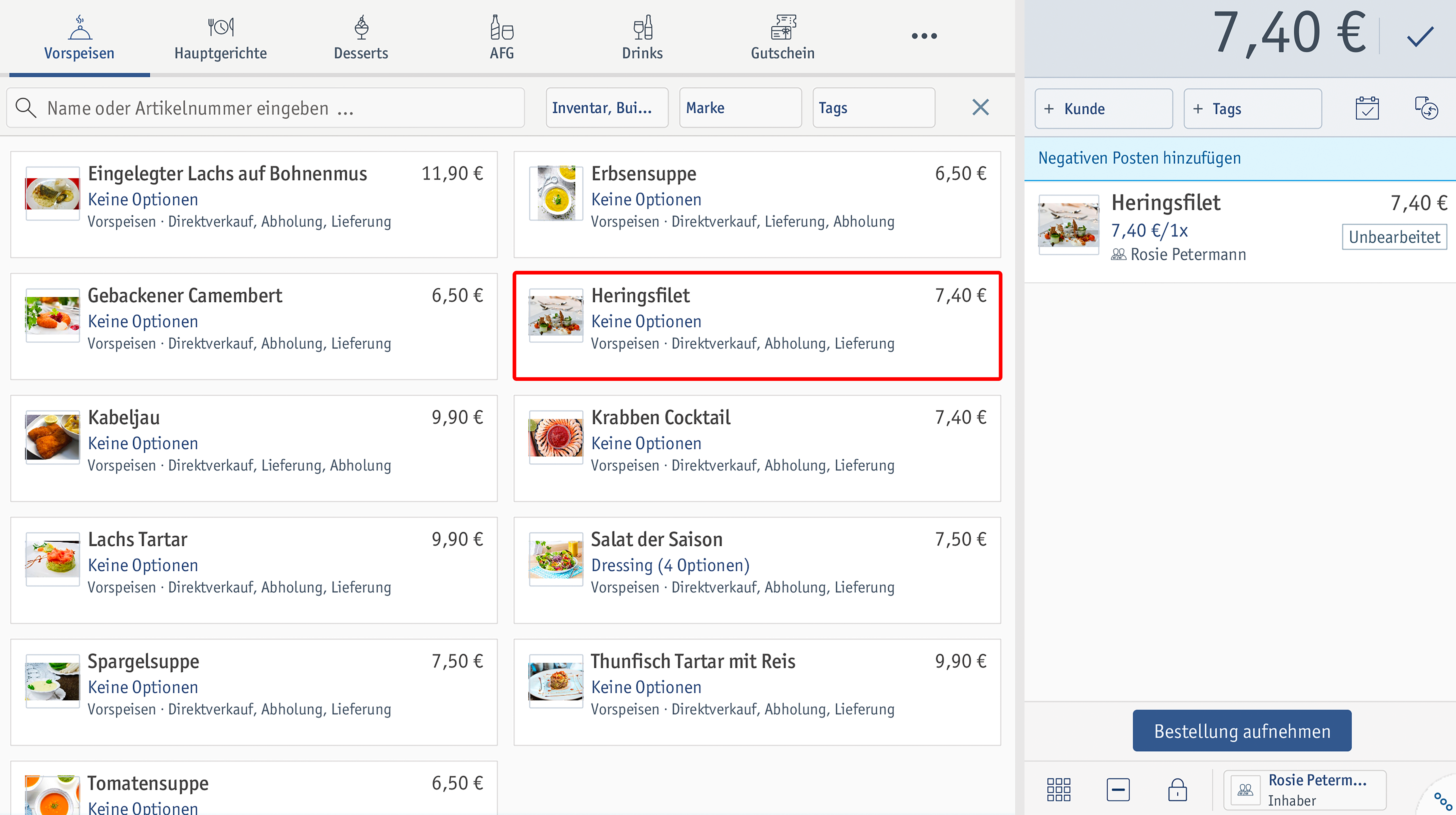Click Keine Optionen under Thunfisch Tartar mit Reis
Viewport: 1456px width, 815px height.
point(646,687)
